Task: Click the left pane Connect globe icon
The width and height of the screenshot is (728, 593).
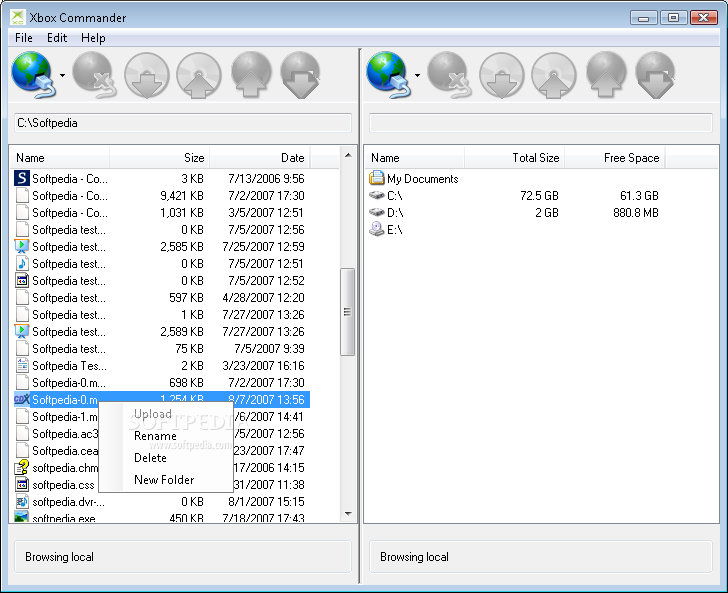Action: 33,75
